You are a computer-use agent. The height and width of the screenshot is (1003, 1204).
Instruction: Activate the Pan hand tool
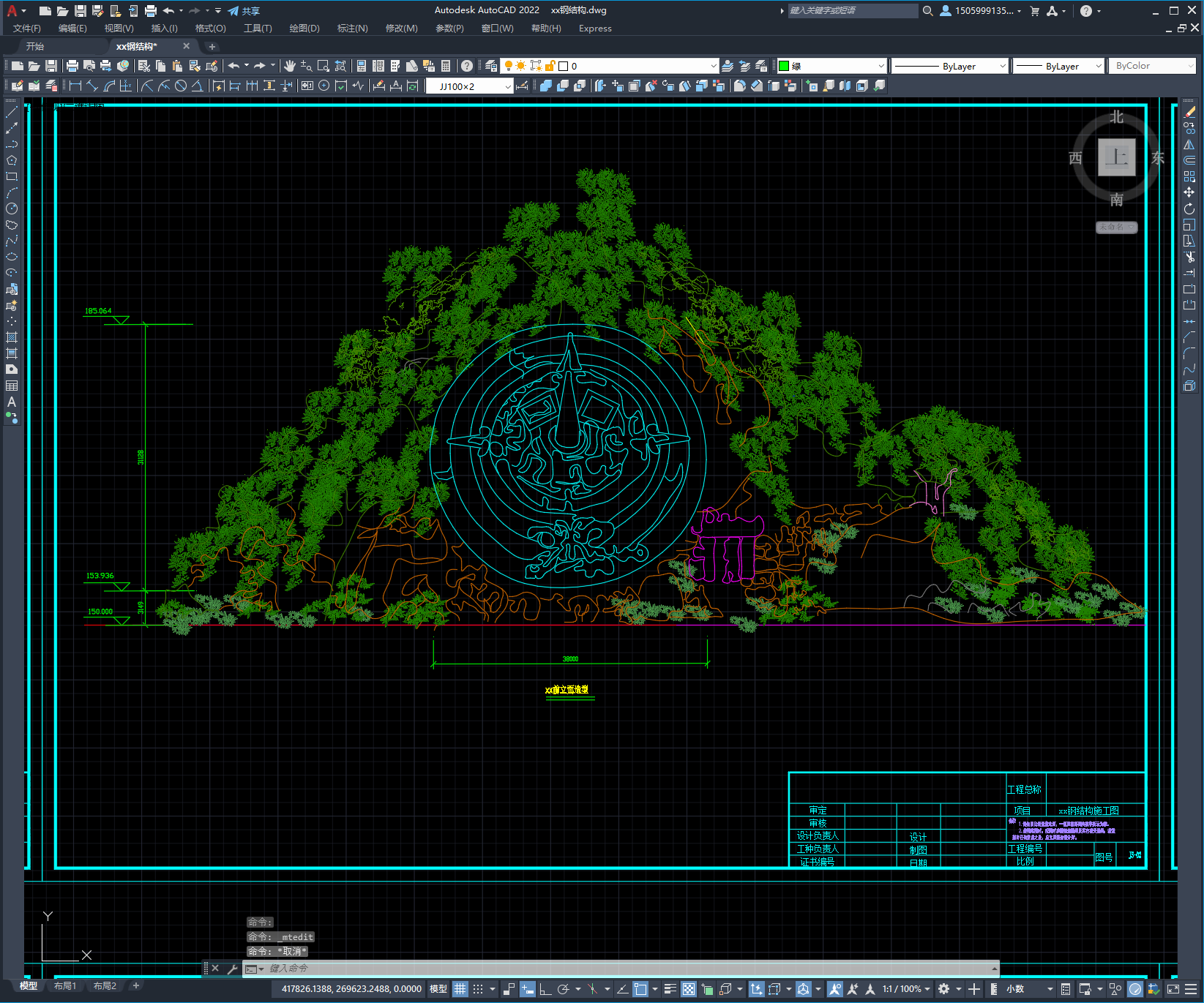[290, 66]
